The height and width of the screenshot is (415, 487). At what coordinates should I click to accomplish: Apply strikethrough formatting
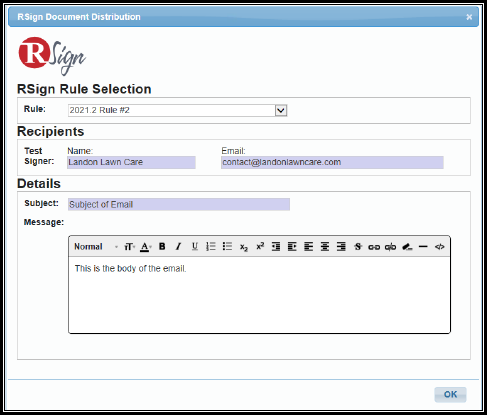click(358, 247)
